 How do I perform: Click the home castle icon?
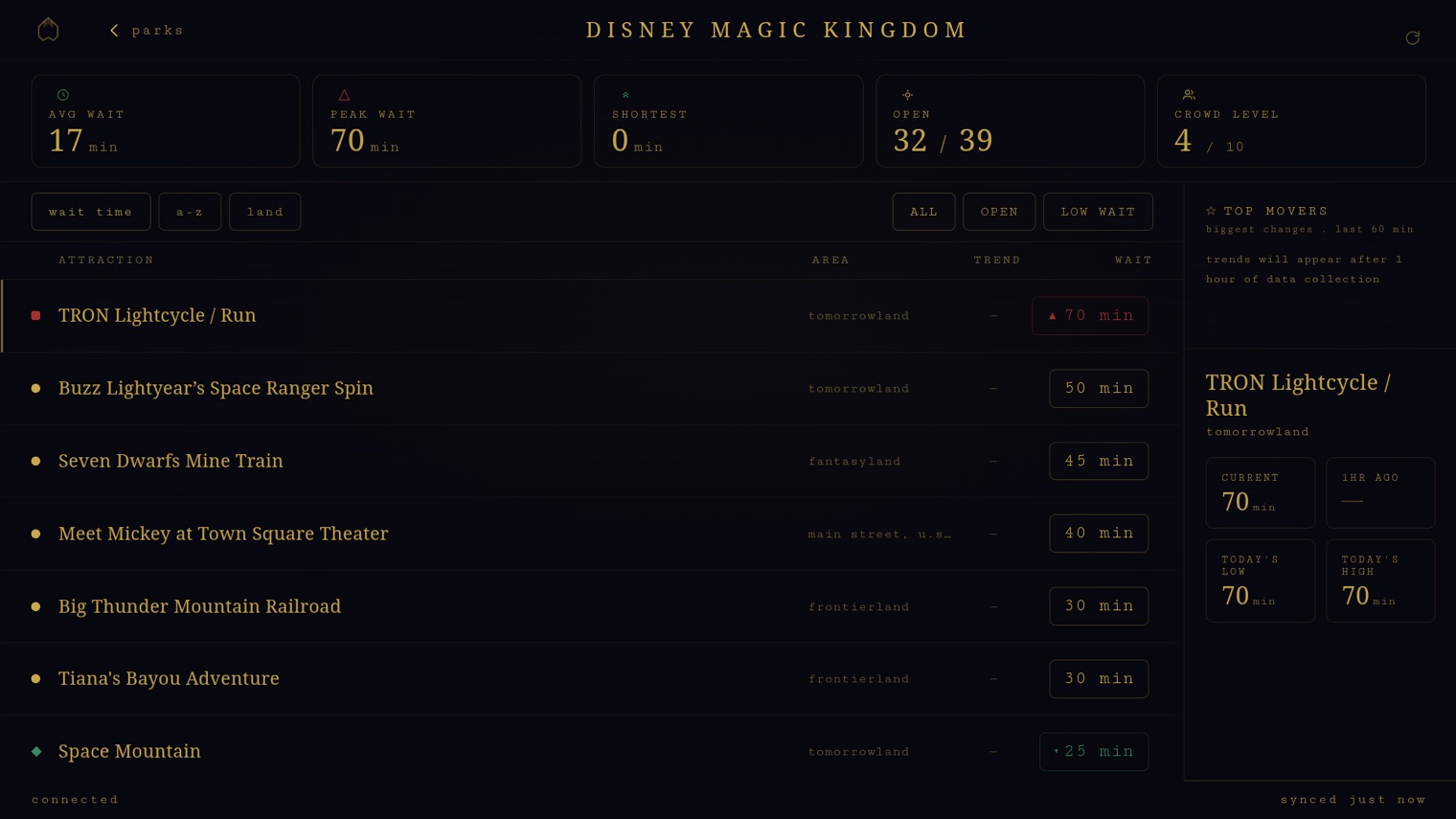point(48,30)
